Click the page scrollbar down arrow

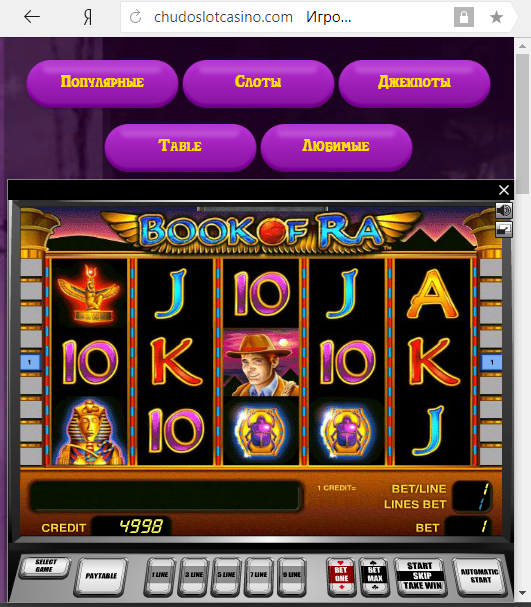(522, 593)
